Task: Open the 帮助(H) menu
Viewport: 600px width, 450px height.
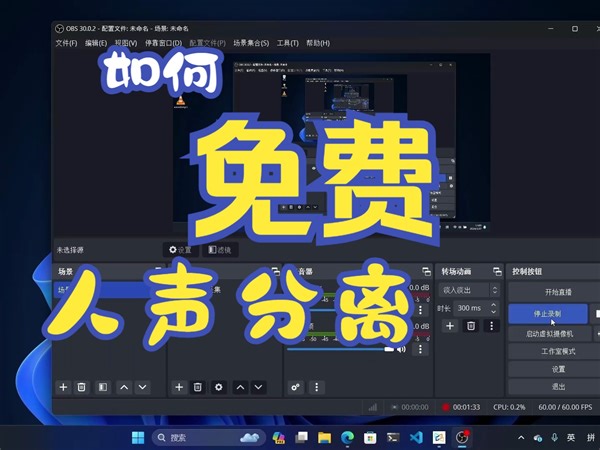Action: (x=318, y=43)
